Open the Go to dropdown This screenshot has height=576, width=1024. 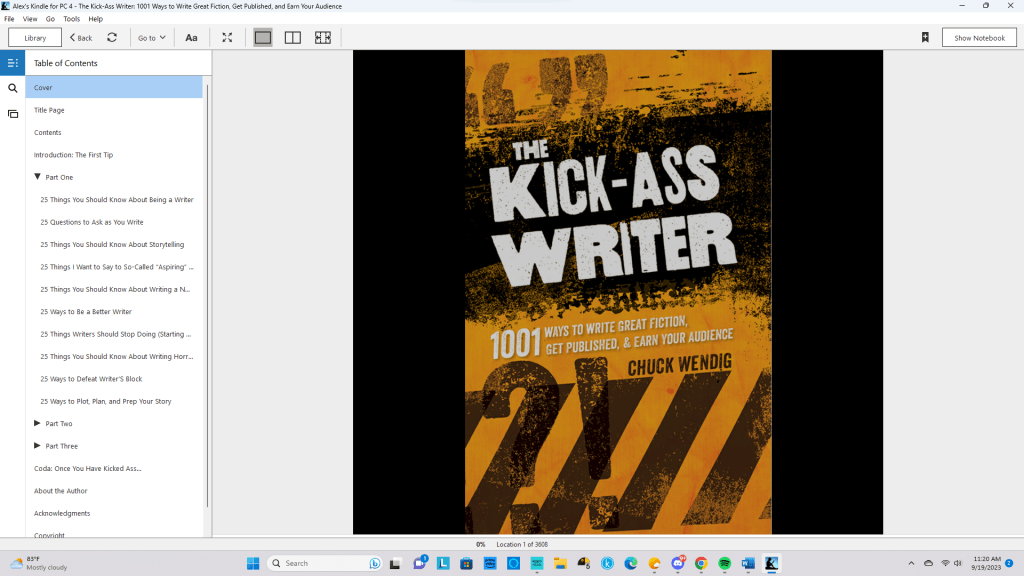pos(152,38)
